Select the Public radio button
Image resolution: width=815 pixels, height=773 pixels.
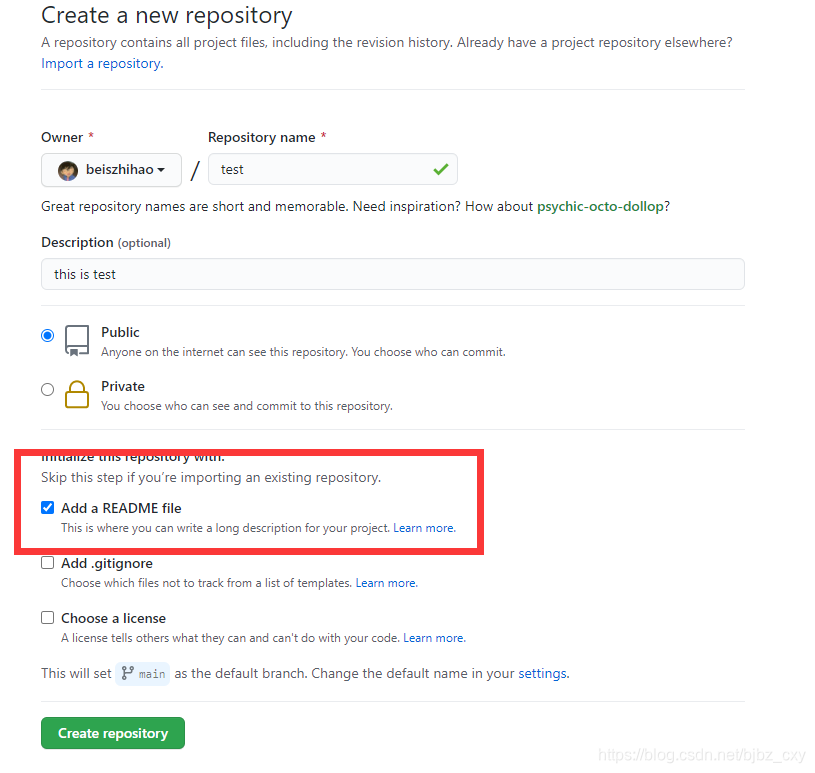(x=47, y=336)
